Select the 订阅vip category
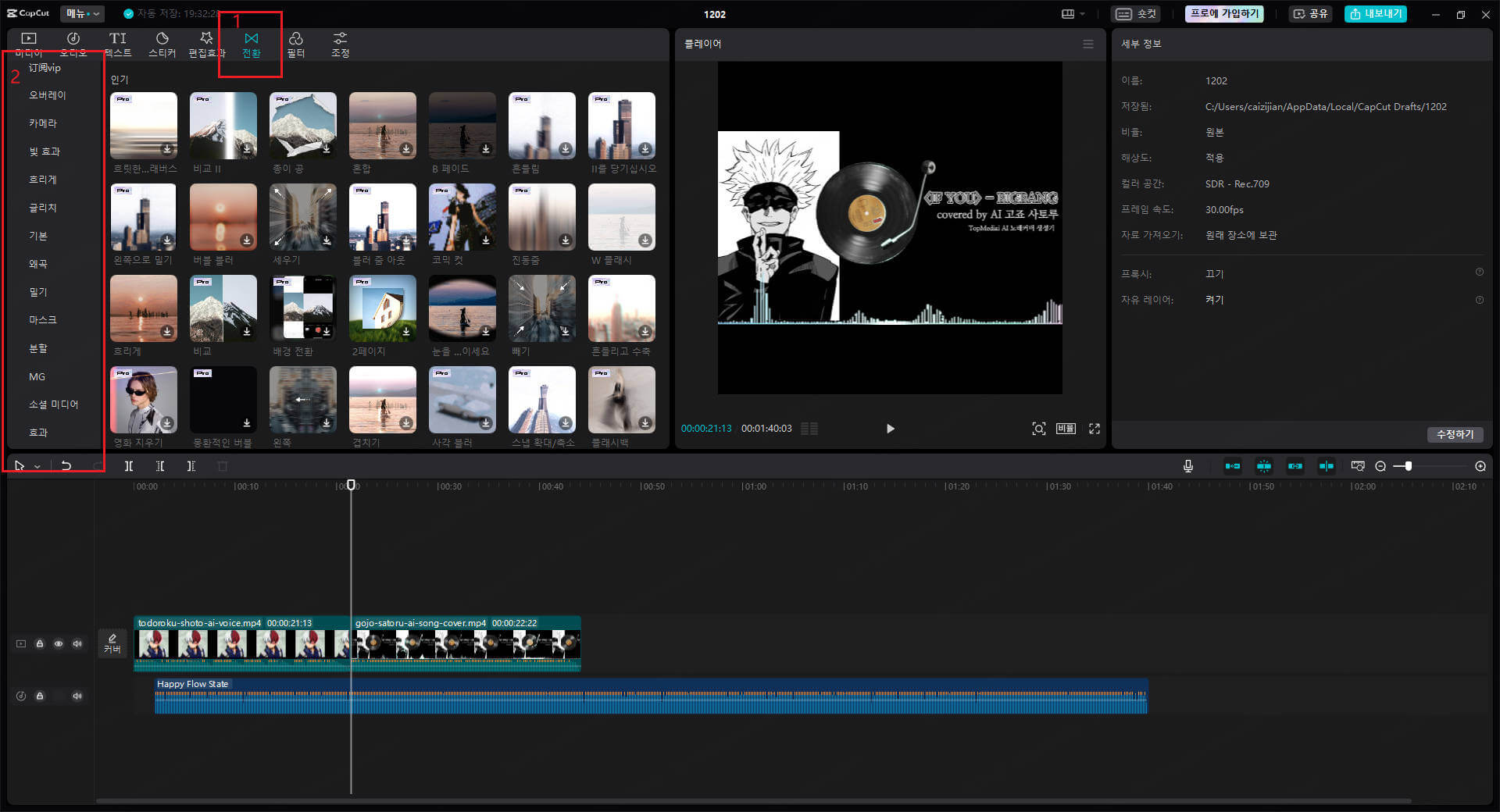The width and height of the screenshot is (1500, 812). 45,68
